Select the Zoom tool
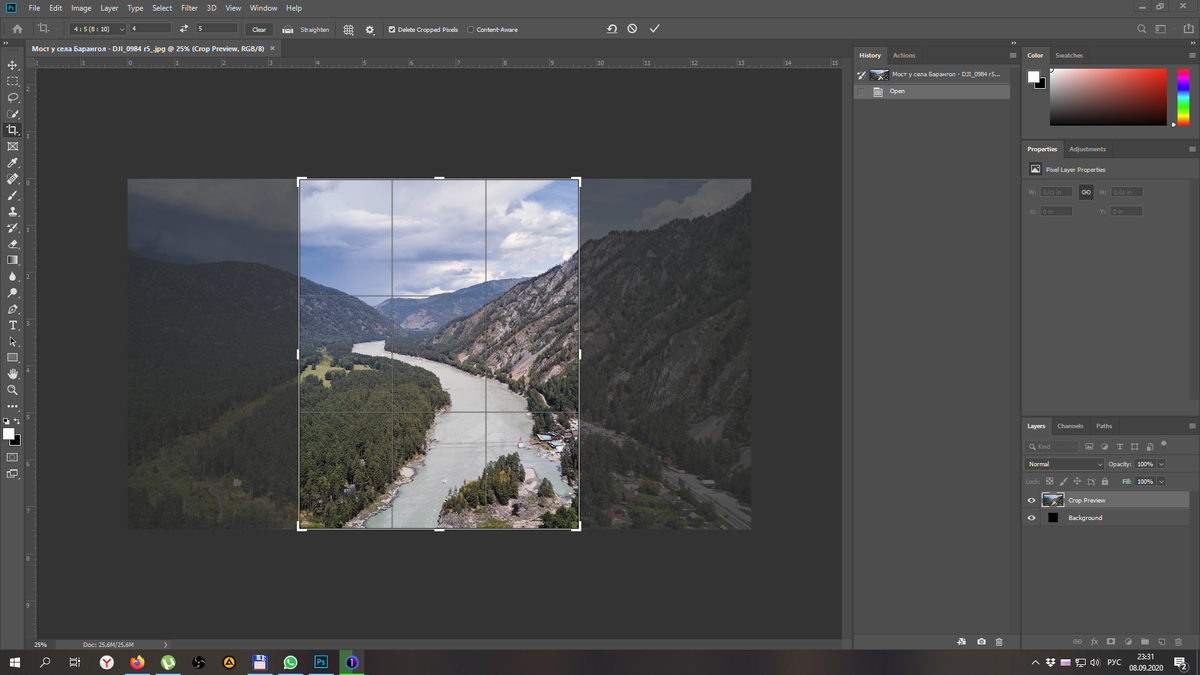This screenshot has width=1200, height=675. click(13, 389)
